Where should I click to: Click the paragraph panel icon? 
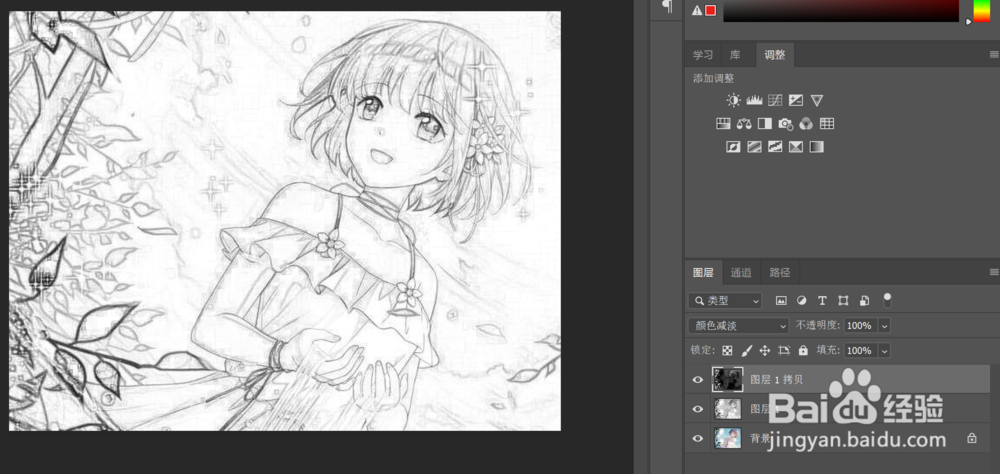click(x=667, y=6)
